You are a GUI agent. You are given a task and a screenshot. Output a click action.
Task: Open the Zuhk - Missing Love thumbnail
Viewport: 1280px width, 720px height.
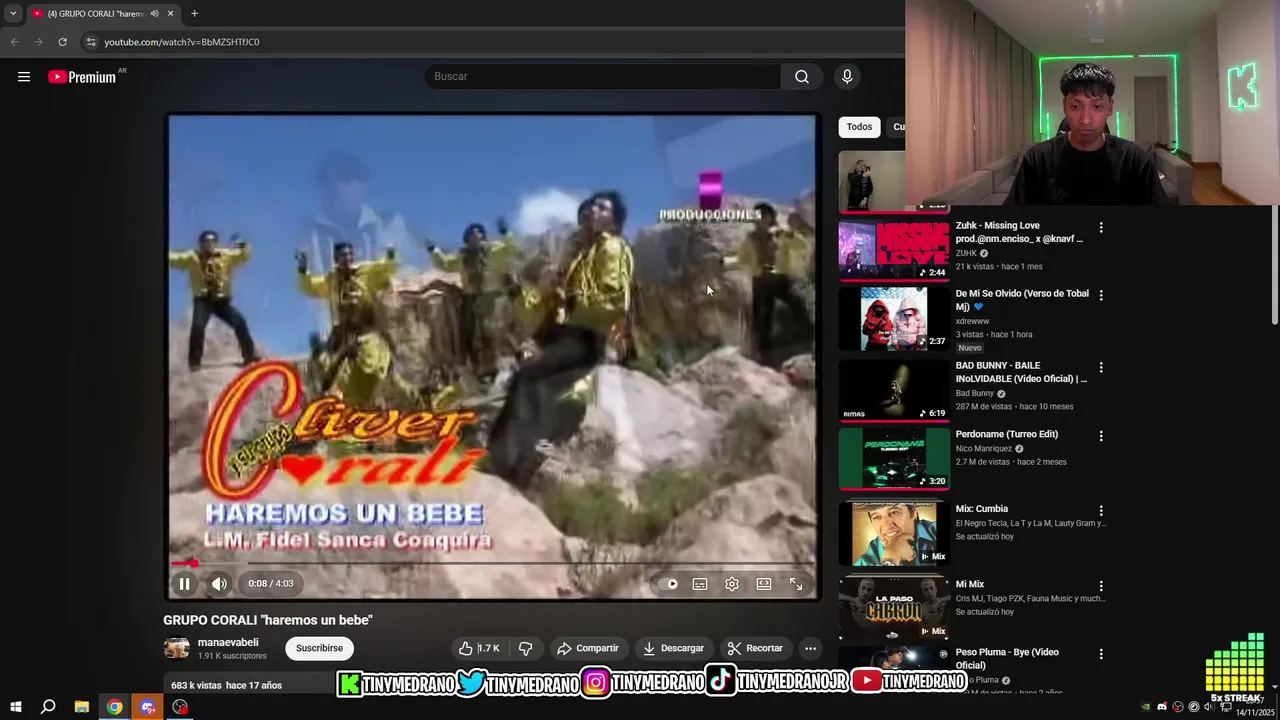(894, 250)
